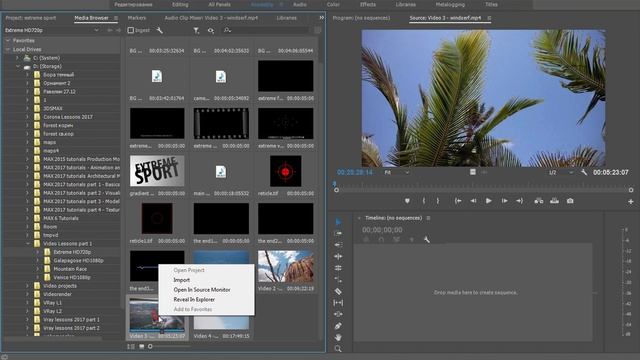Click the Source monitor playhead marker

(335, 184)
